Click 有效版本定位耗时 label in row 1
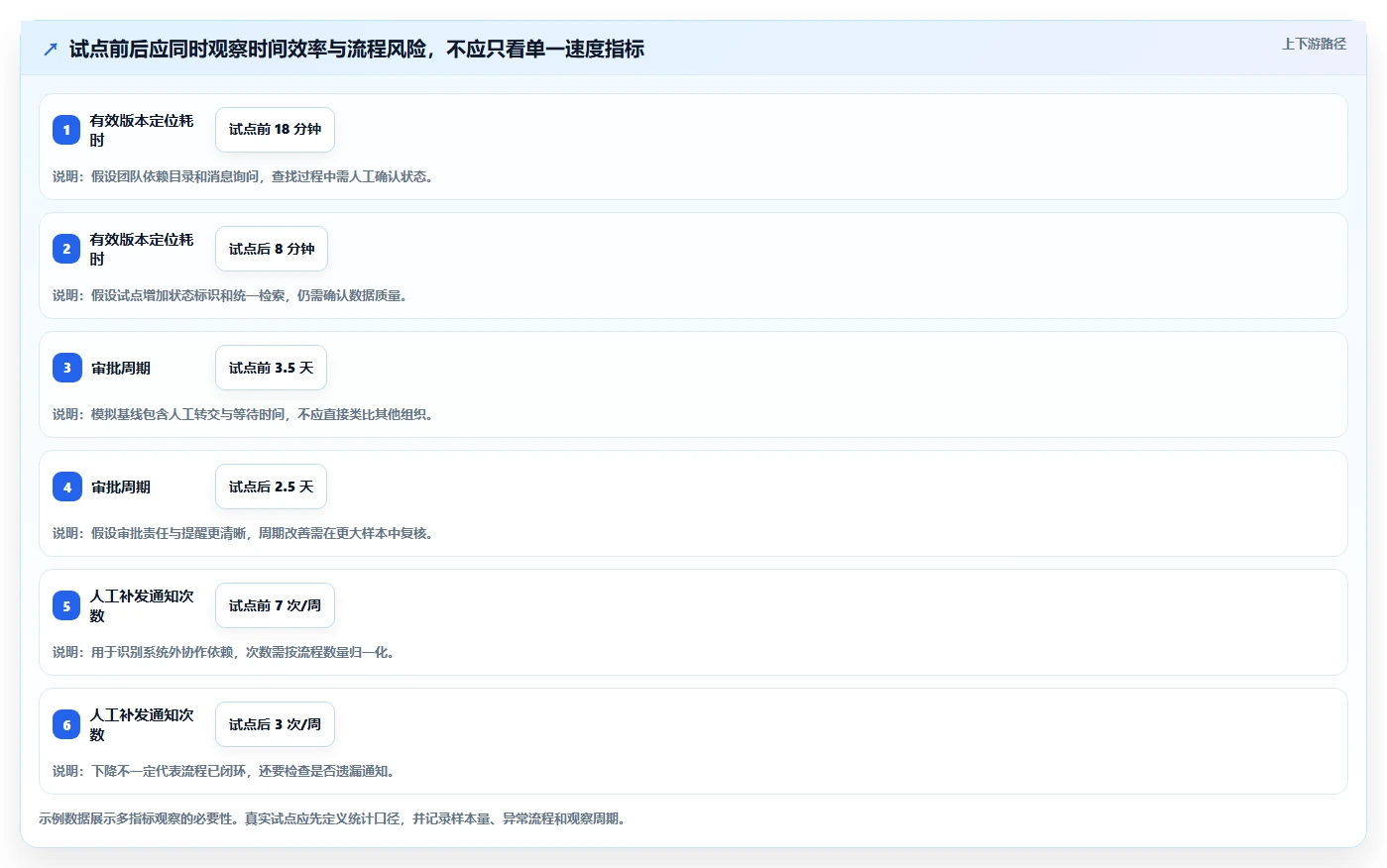1387x868 pixels. pyautogui.click(x=142, y=130)
